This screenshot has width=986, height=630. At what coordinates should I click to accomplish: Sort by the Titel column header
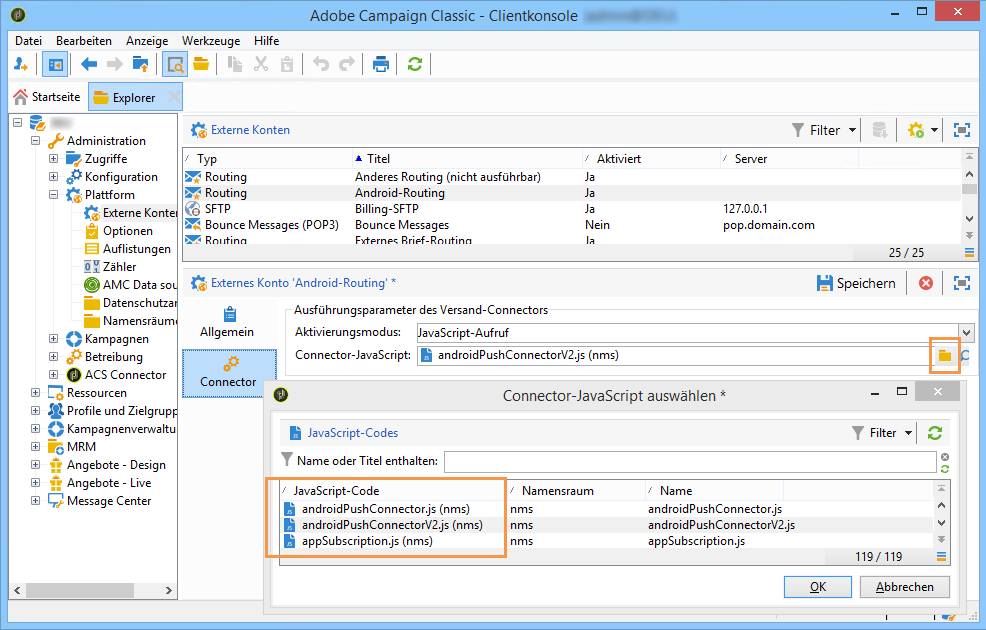467,159
